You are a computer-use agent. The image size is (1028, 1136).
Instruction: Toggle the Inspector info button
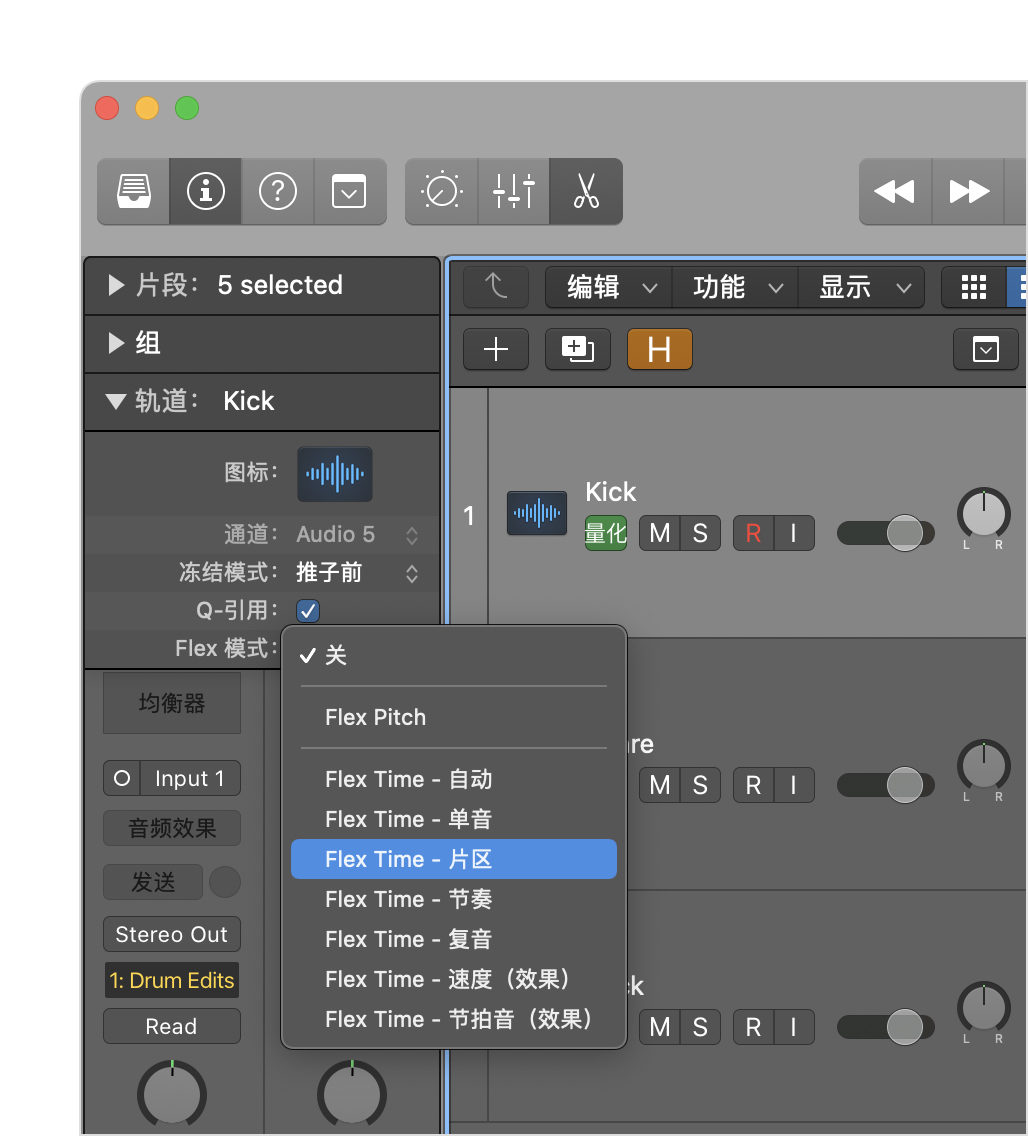[x=205, y=191]
